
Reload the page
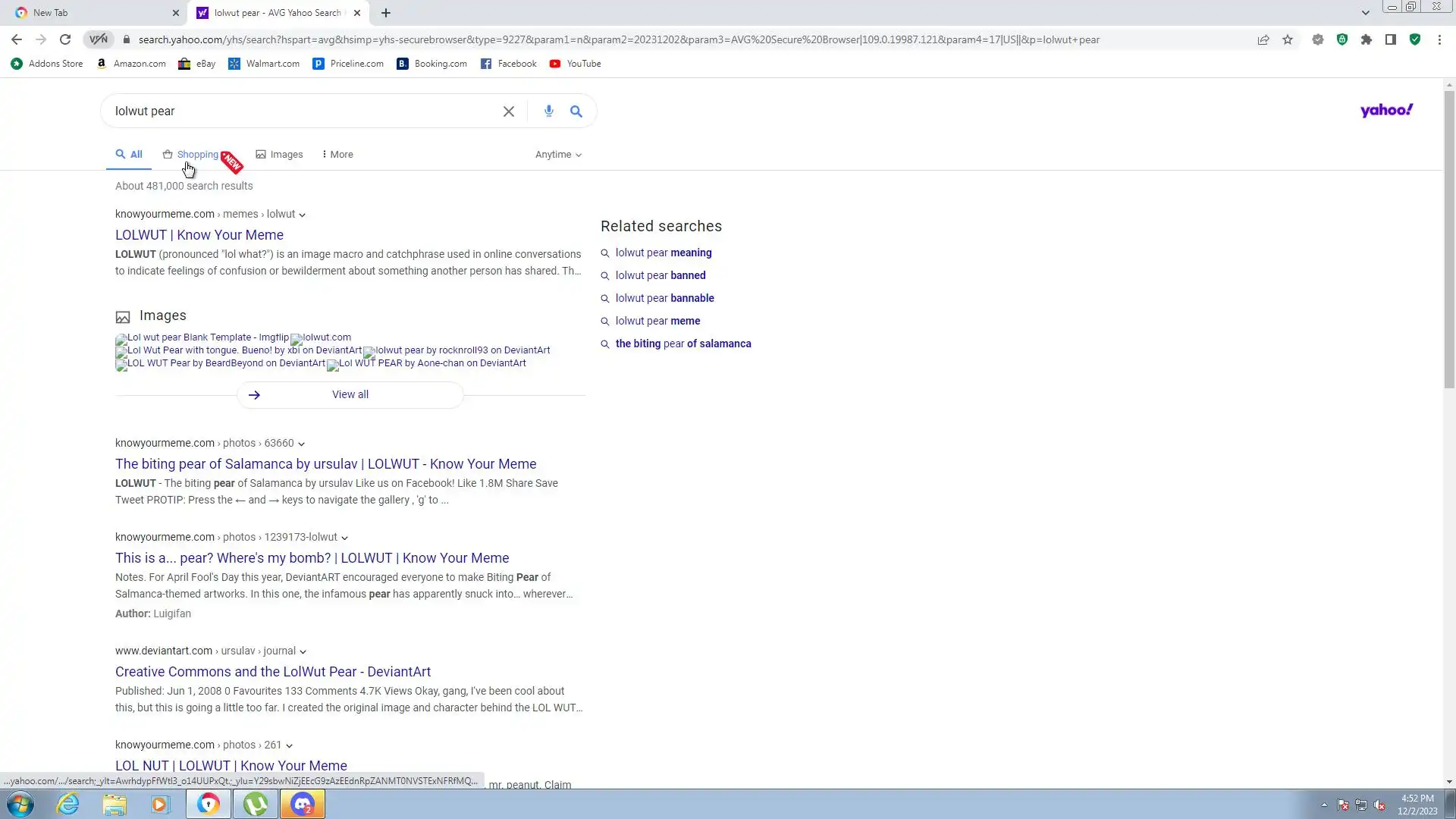pos(65,39)
